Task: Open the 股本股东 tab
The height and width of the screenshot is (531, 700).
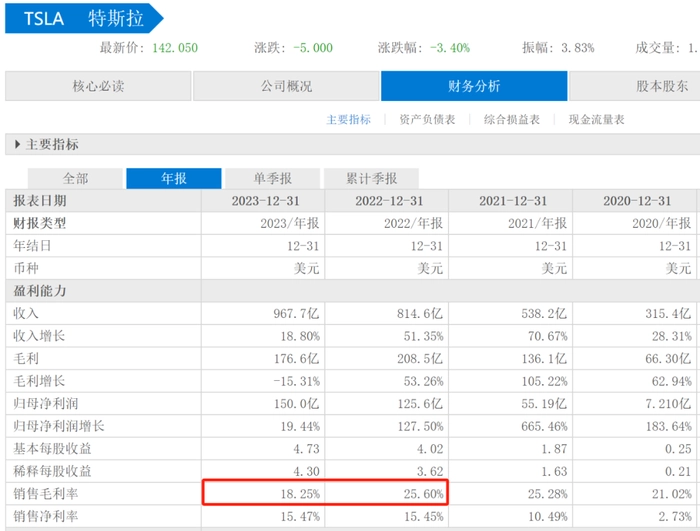Action: point(661,86)
